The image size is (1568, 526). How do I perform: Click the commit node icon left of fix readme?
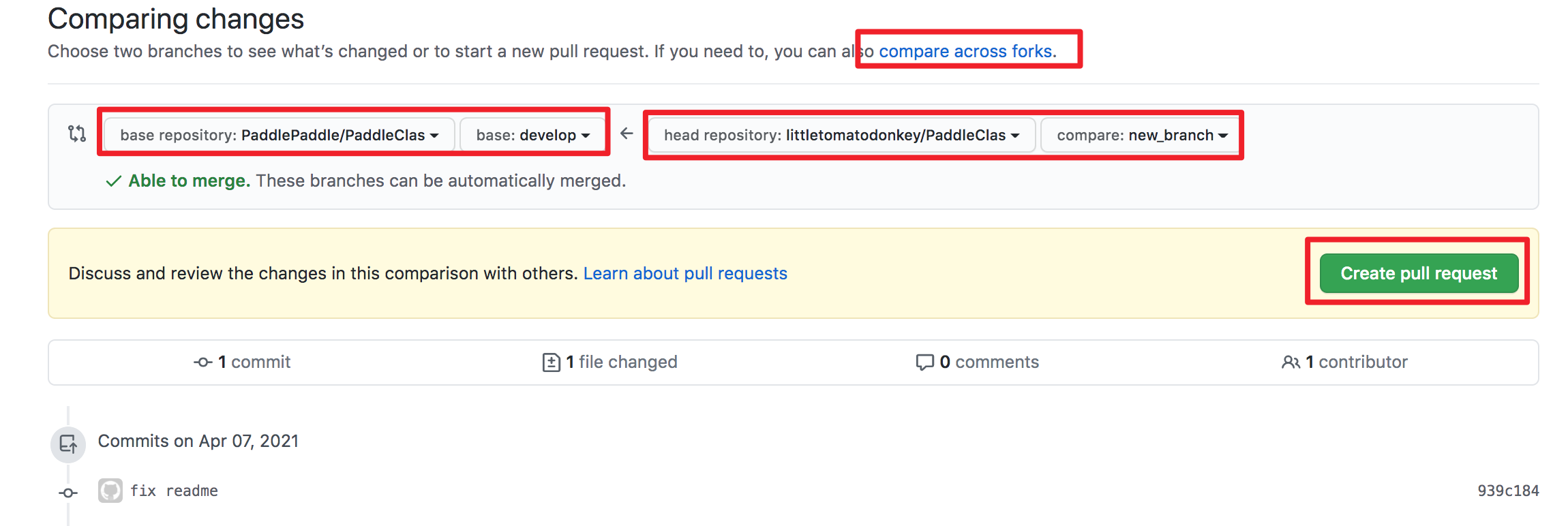[x=68, y=493]
